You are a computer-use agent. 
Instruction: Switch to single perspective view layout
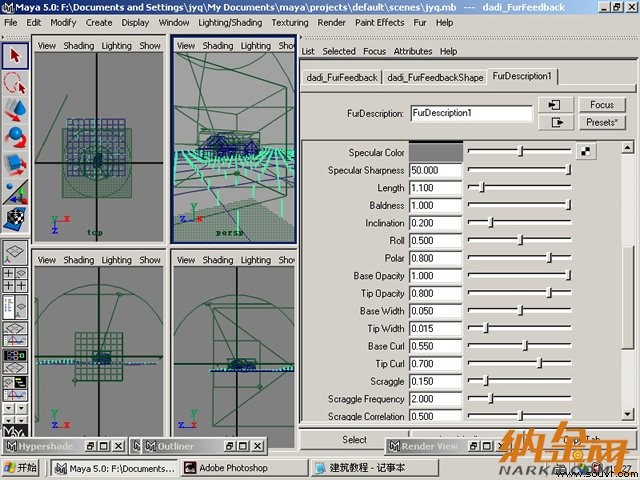[15, 253]
